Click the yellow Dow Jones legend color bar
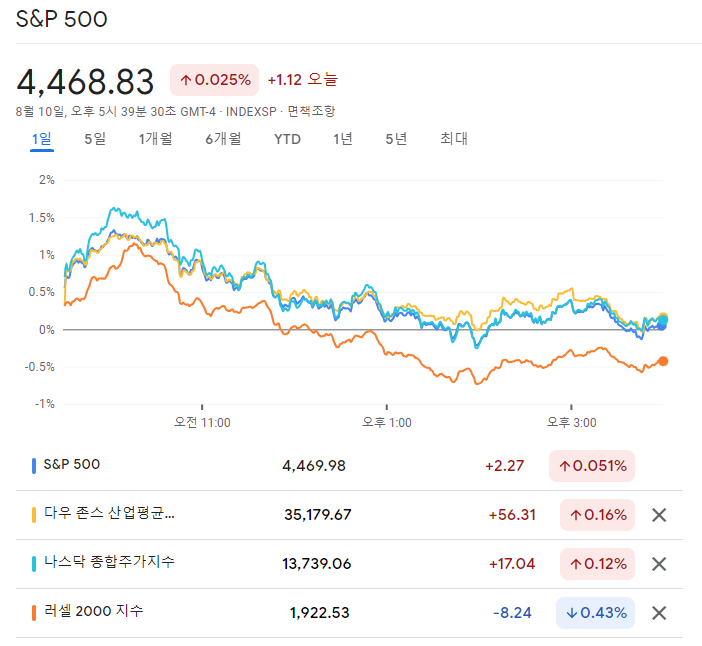 34,515
